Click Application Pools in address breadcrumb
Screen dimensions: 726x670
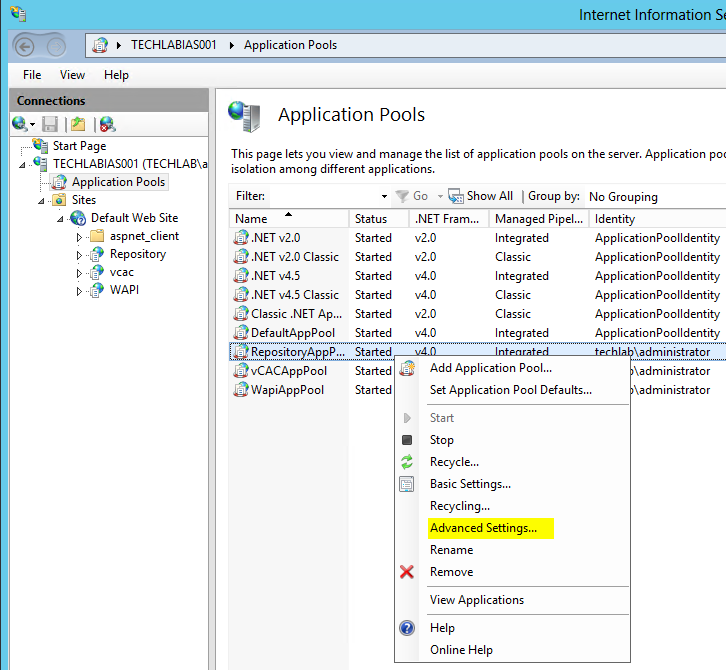290,45
